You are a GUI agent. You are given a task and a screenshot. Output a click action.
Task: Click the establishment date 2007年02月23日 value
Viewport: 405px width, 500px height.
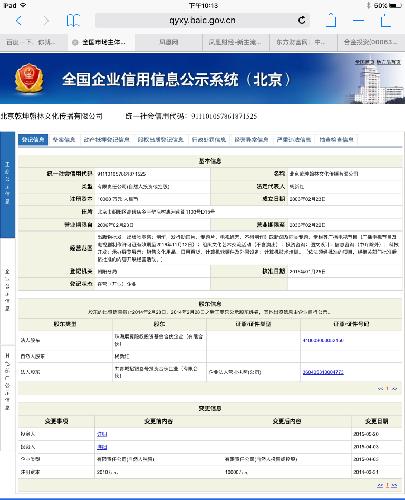307,199
